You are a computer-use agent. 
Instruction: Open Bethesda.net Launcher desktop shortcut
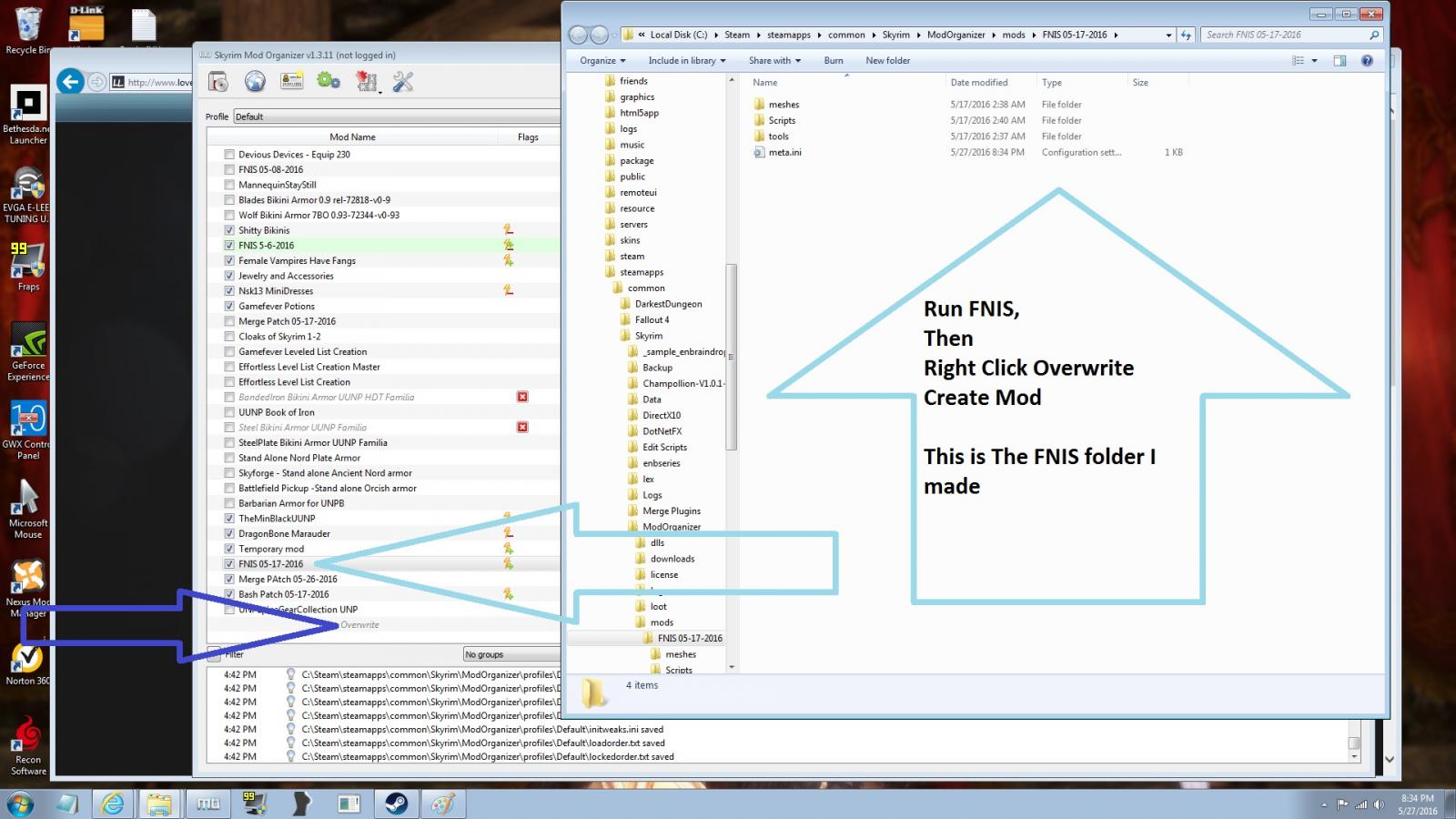coord(27,115)
